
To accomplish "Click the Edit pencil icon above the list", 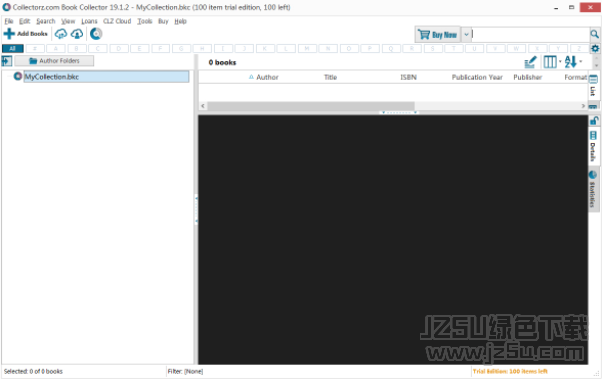I will tap(531, 62).
